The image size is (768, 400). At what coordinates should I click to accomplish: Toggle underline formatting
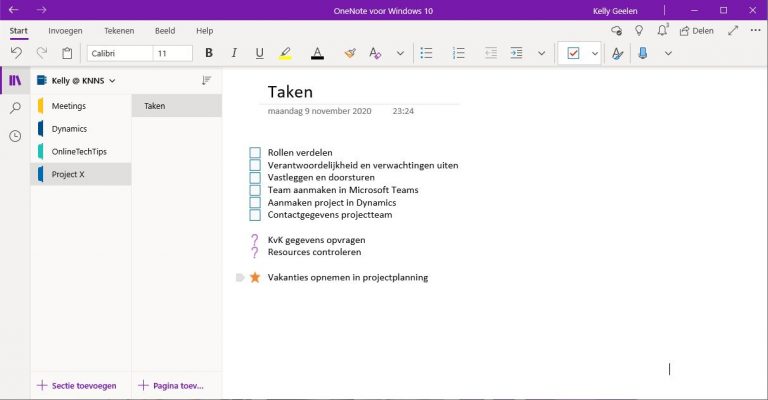tap(260, 53)
